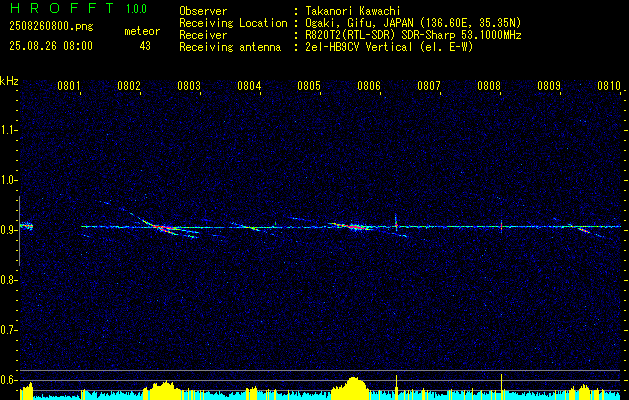Click the 0806 time marker
The height and width of the screenshot is (400, 629).
369,85
